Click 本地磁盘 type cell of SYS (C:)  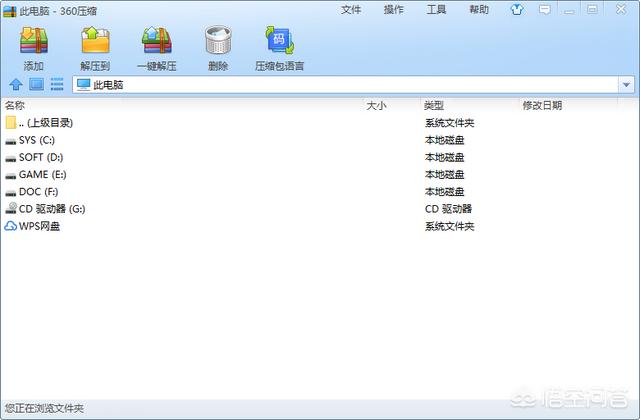click(444, 140)
